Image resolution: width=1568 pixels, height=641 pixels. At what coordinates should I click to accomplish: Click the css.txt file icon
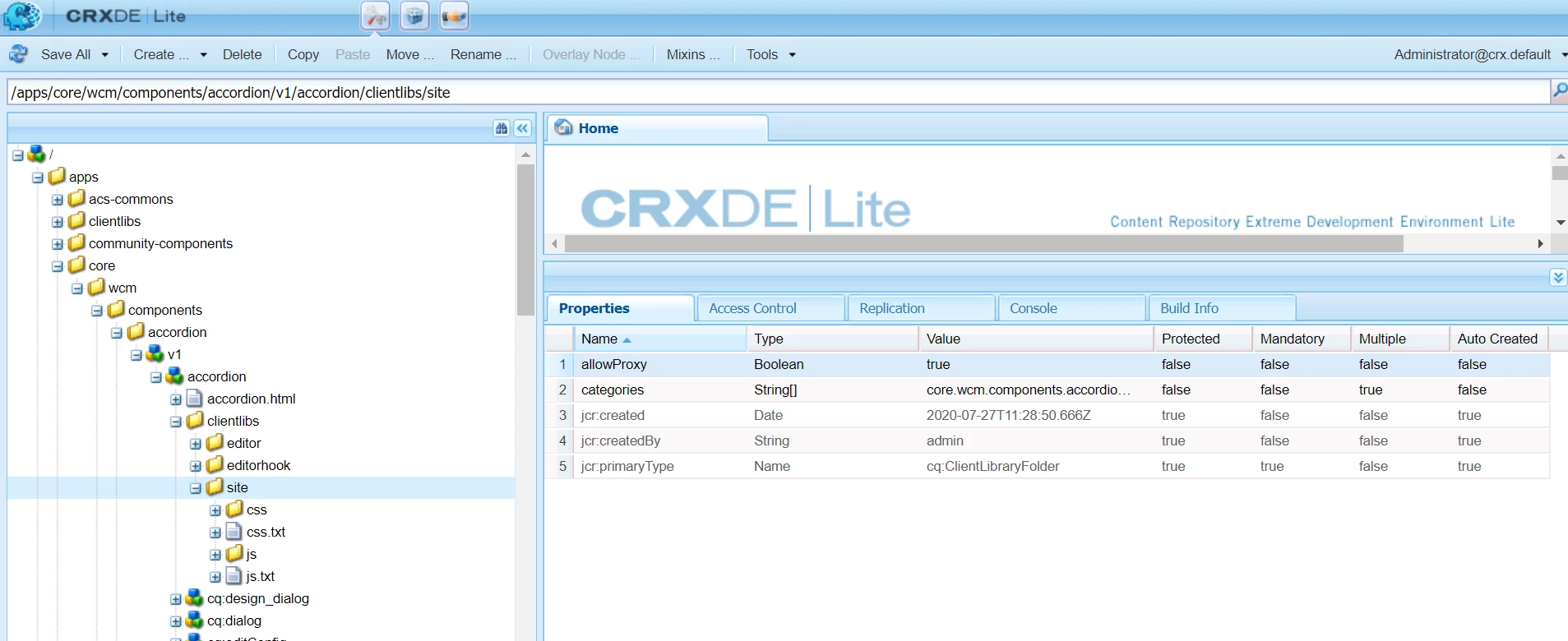tap(234, 531)
